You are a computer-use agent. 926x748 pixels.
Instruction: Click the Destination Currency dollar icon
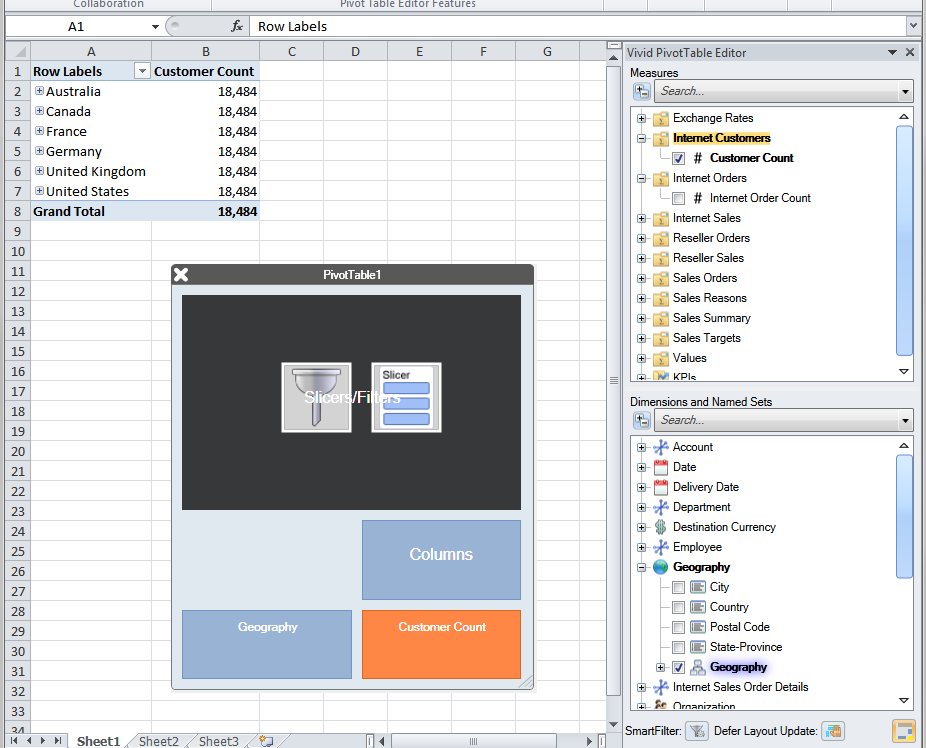(660, 527)
